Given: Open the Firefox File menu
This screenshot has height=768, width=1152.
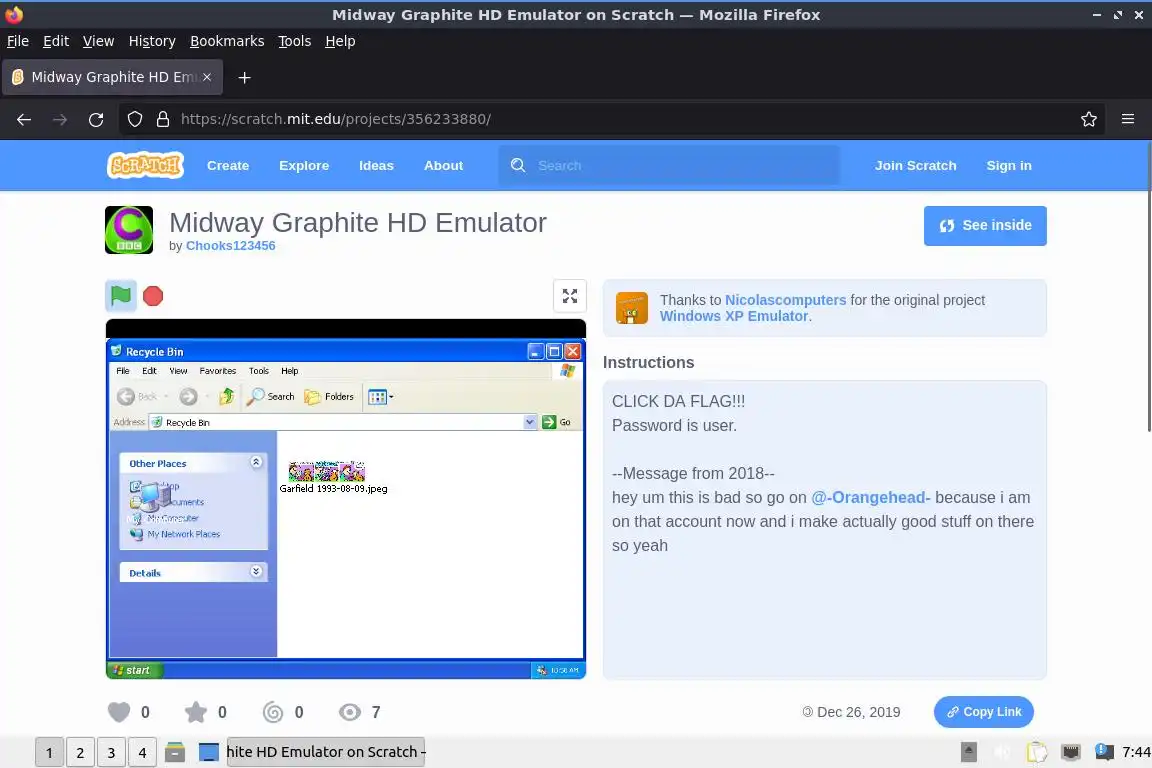Looking at the screenshot, I should 18,41.
